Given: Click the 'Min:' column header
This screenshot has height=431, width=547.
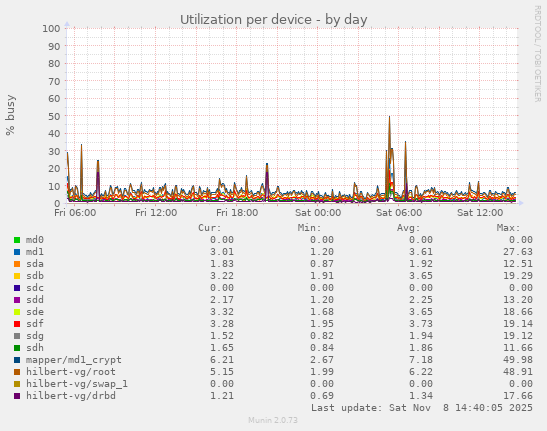Looking at the screenshot, I should [309, 228].
